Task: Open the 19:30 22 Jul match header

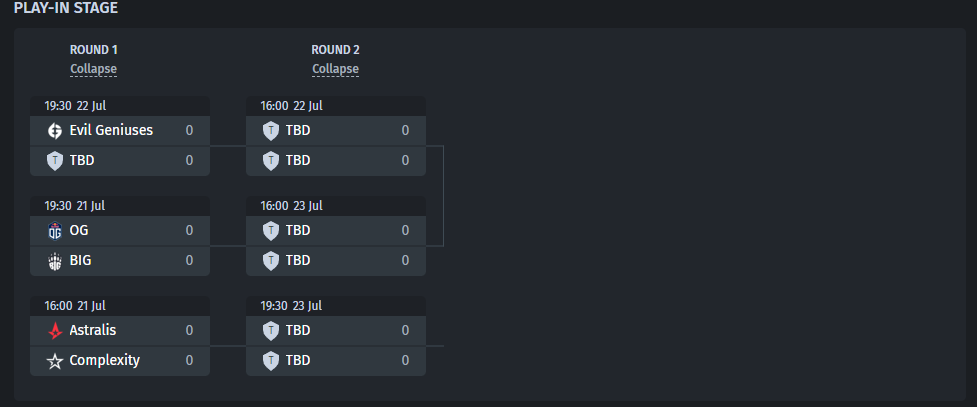Action: [120, 106]
